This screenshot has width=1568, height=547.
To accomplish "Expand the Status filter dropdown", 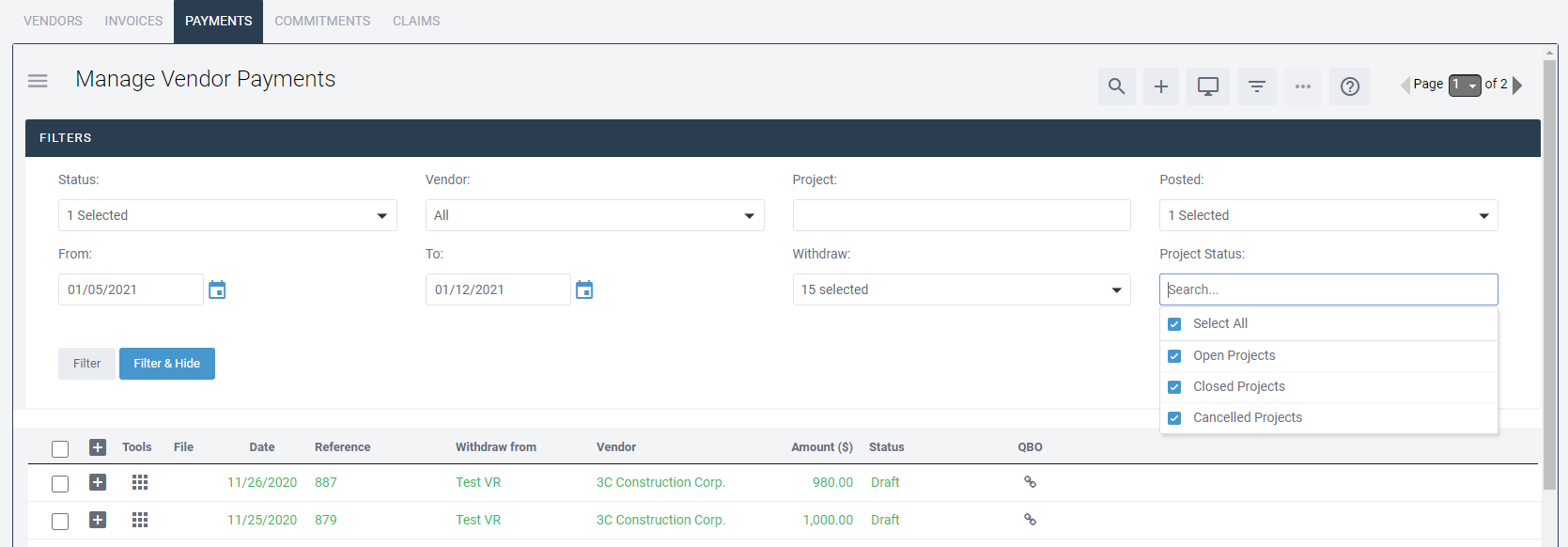I will [227, 215].
